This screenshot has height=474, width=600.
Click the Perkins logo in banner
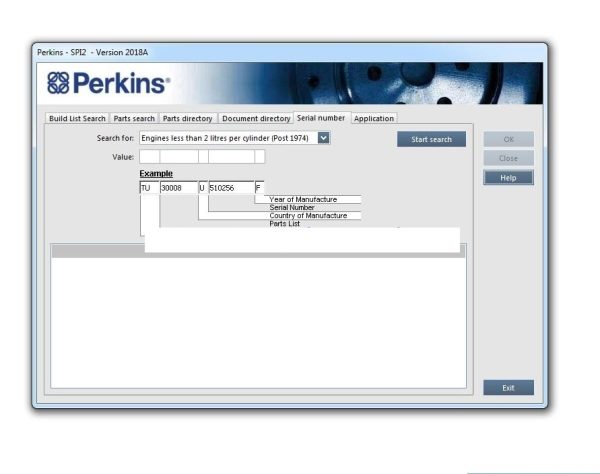108,83
